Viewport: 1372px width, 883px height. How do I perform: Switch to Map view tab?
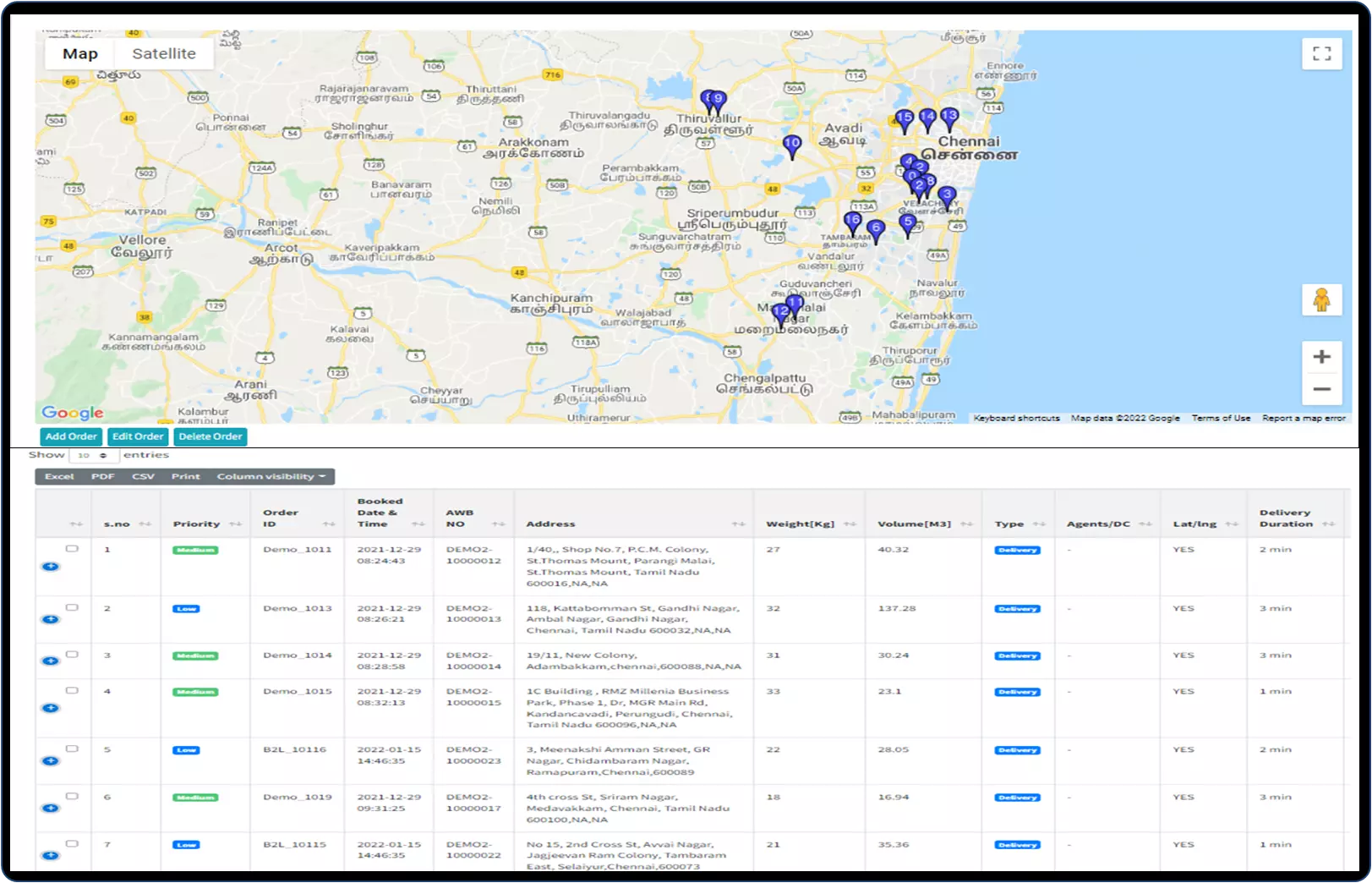(80, 54)
